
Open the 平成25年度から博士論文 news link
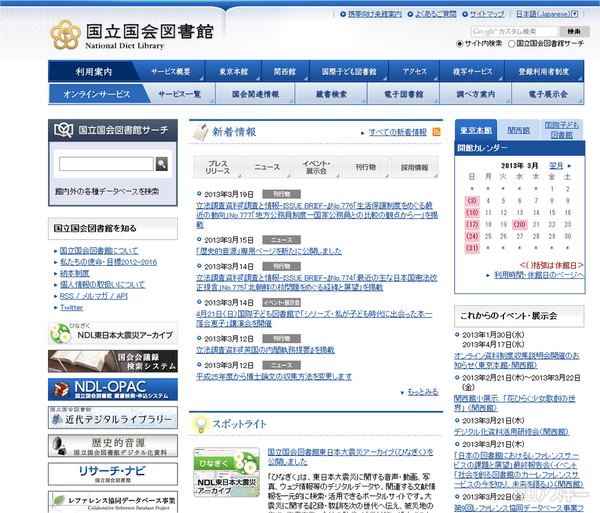point(274,377)
